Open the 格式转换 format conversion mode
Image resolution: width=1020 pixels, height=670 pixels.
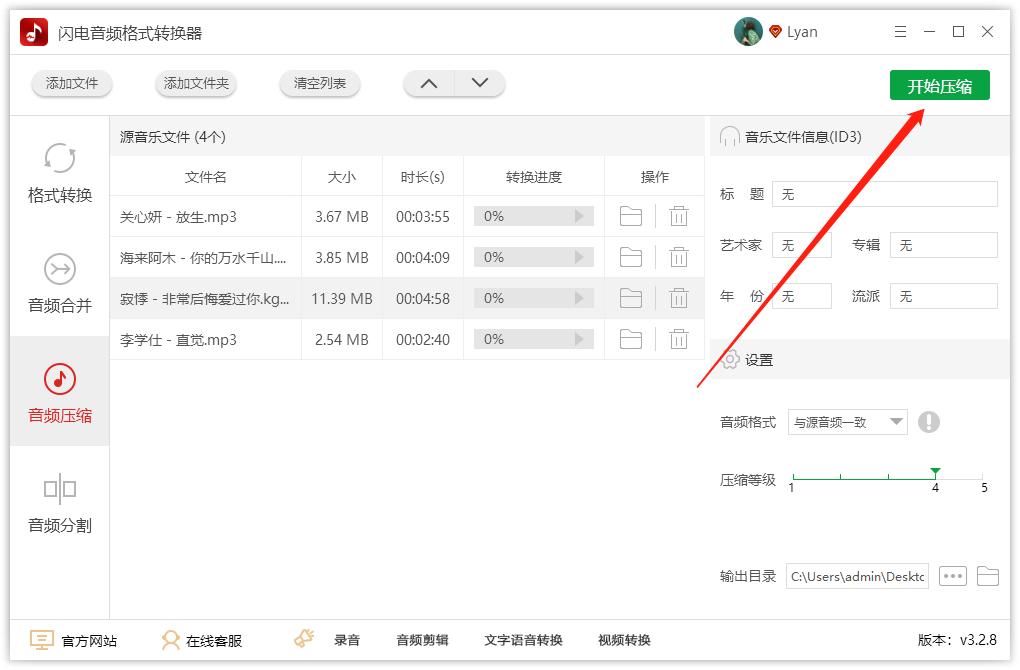60,172
